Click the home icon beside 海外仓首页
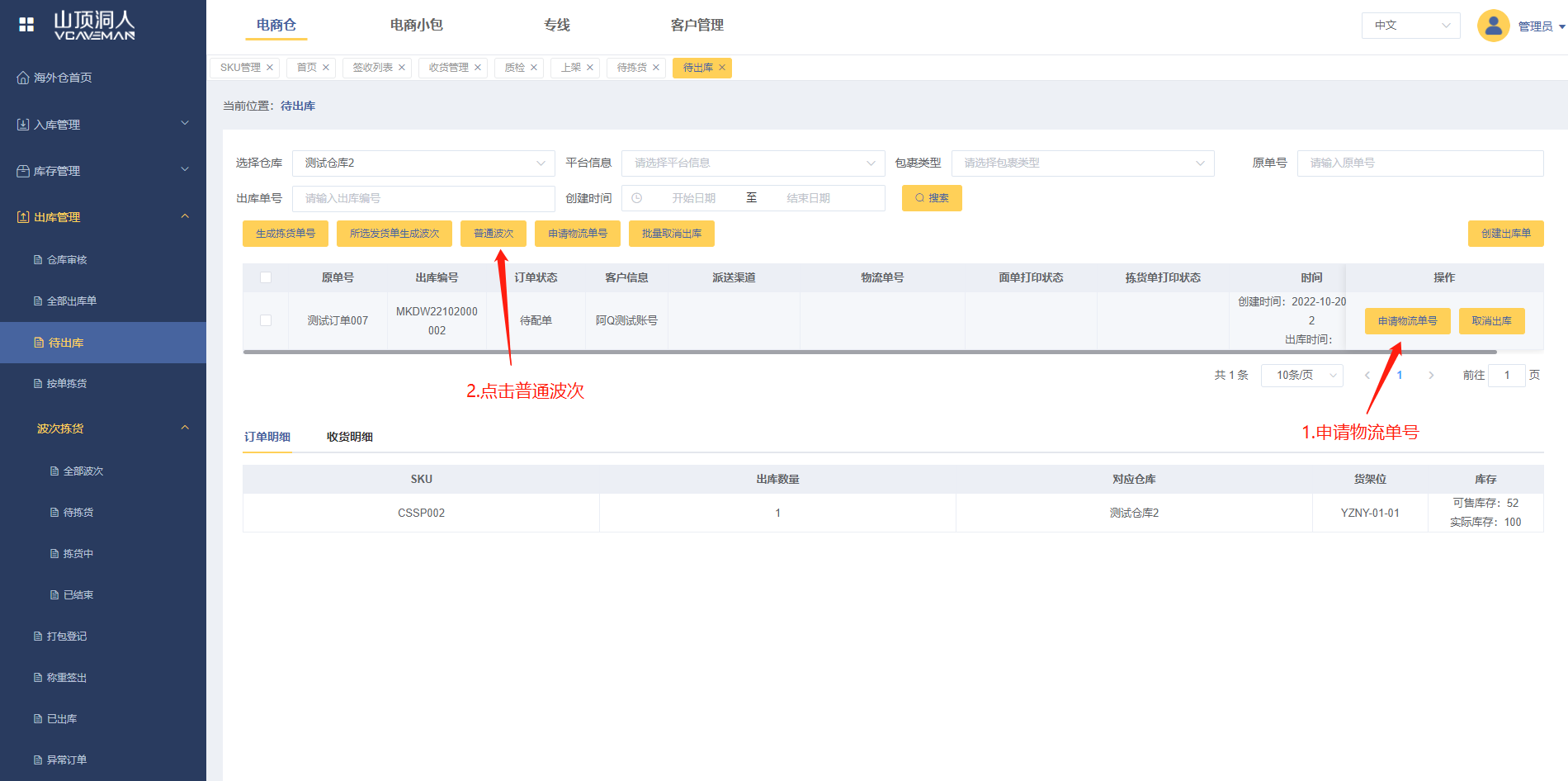Screen dimensions: 1568x781 point(23,78)
